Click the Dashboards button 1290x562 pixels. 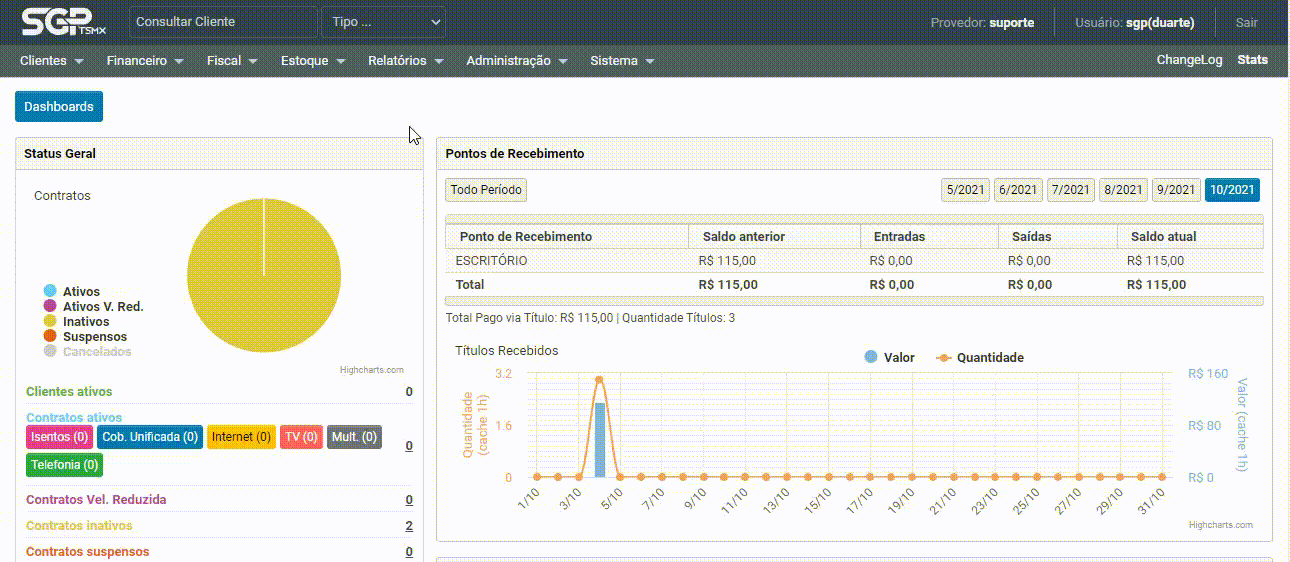pyautogui.click(x=59, y=107)
